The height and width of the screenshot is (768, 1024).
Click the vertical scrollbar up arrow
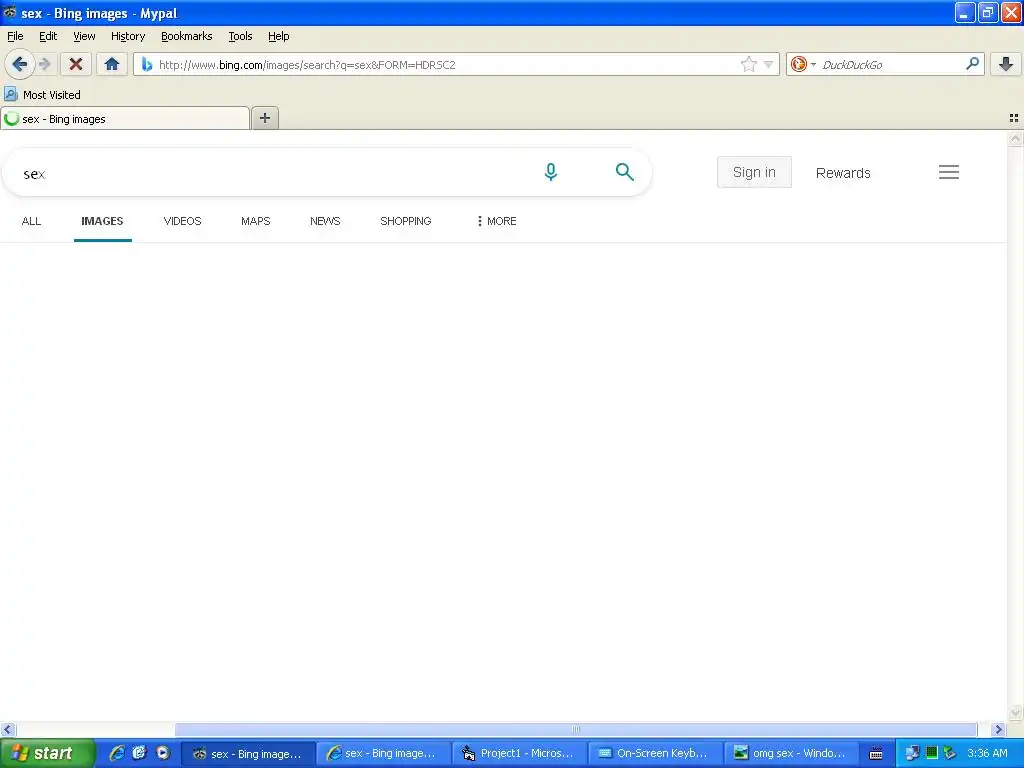1015,138
